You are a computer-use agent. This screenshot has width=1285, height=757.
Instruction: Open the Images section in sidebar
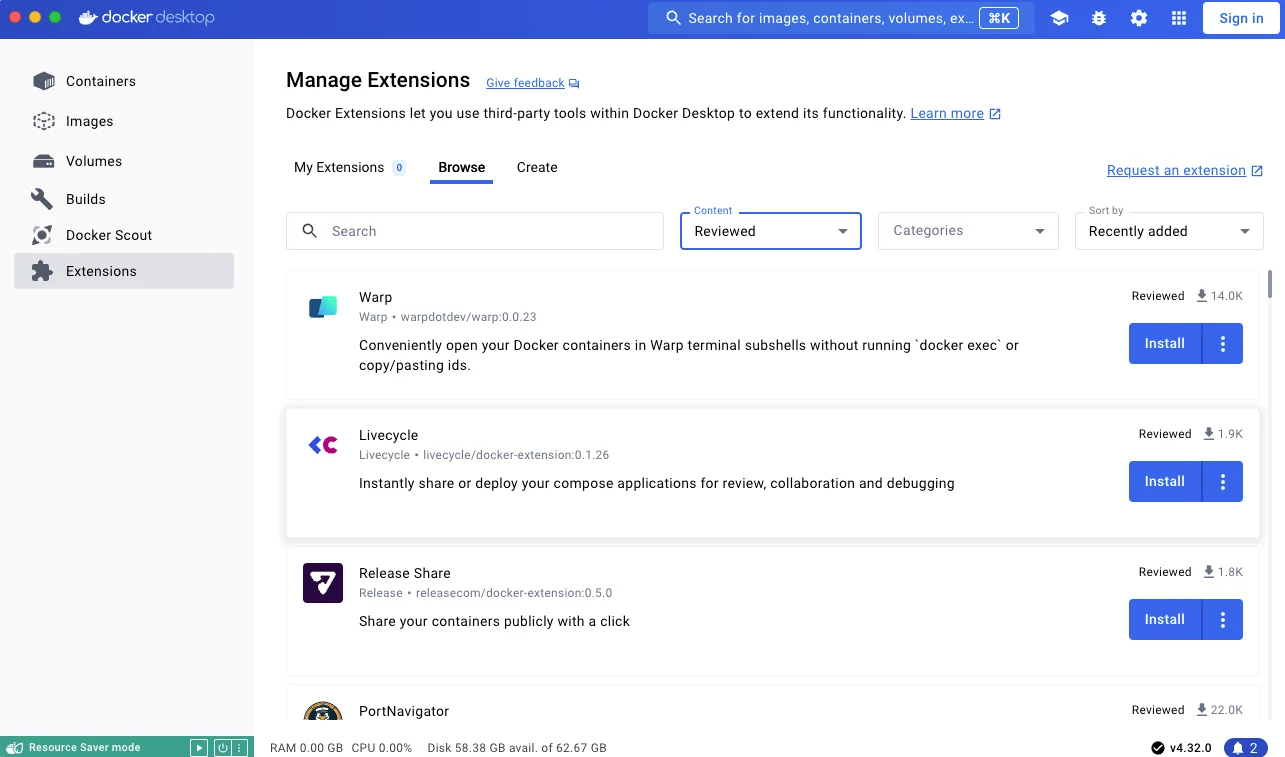90,121
